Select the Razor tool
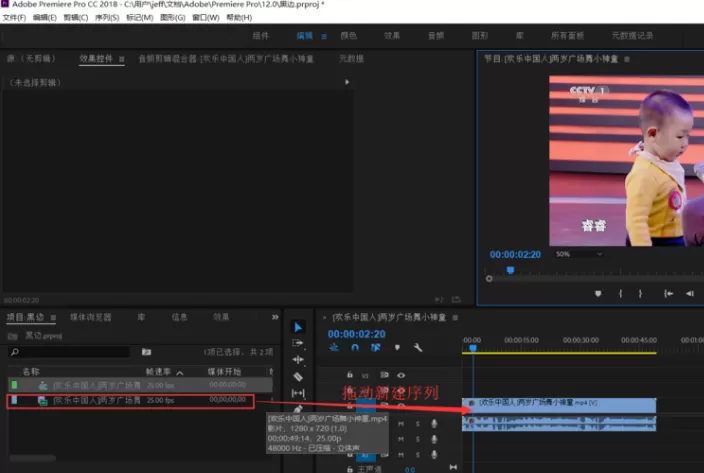Viewport: 704px width, 473px height. [298, 377]
